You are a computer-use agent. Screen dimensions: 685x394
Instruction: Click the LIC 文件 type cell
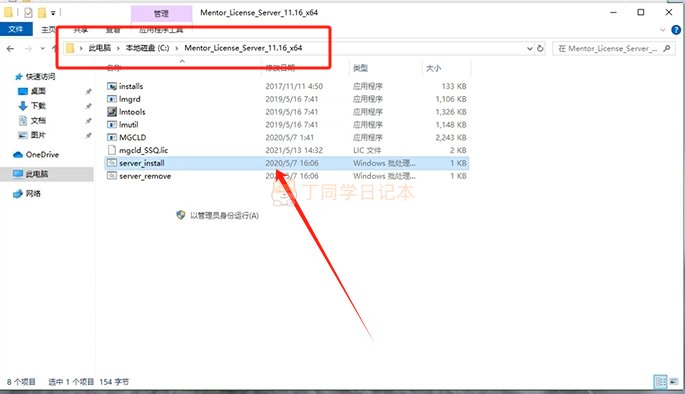pyautogui.click(x=367, y=150)
